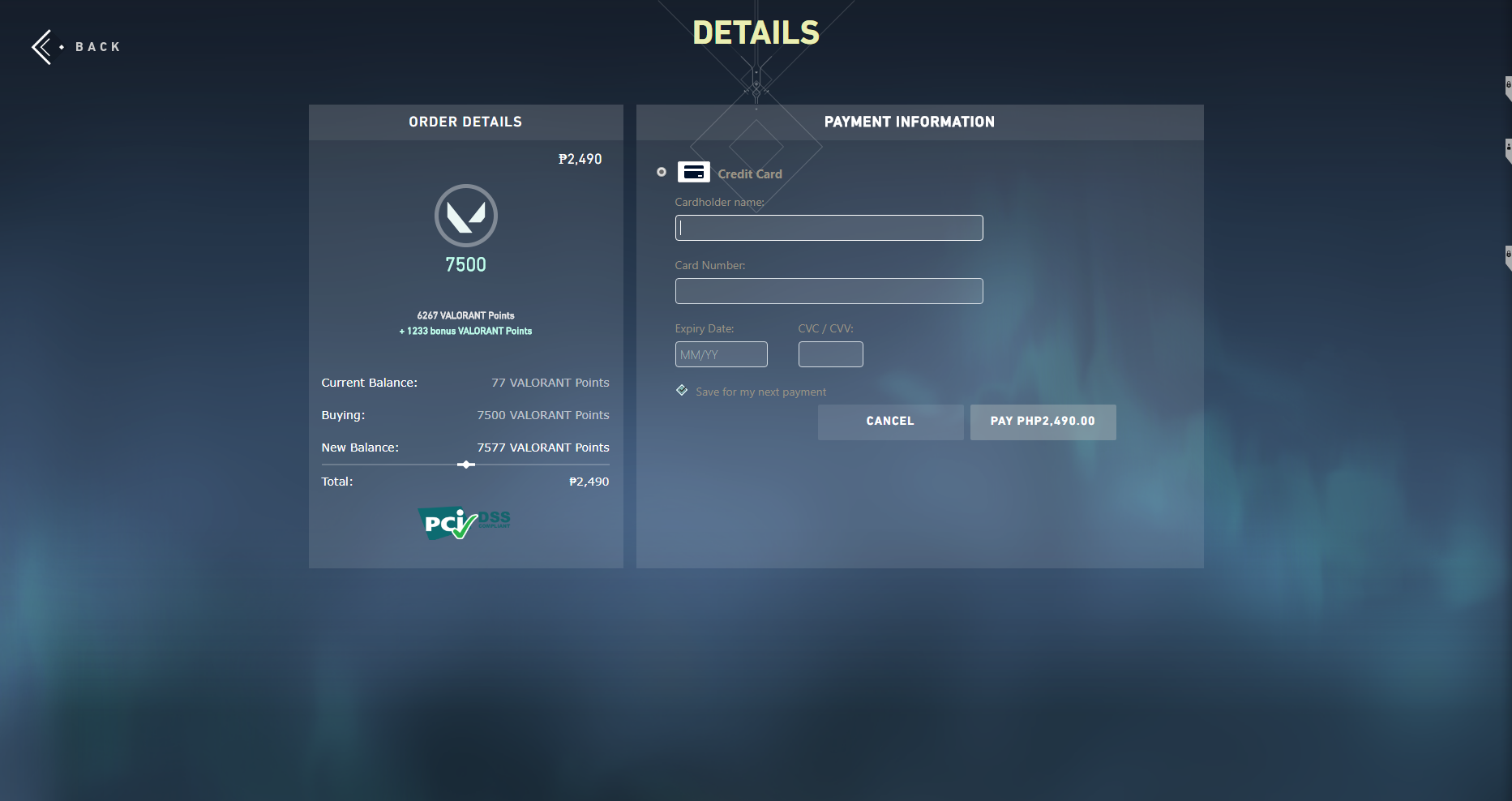Click PAY PHP2,490.00 to complete purchase
Image resolution: width=1512 pixels, height=801 pixels.
tap(1043, 422)
